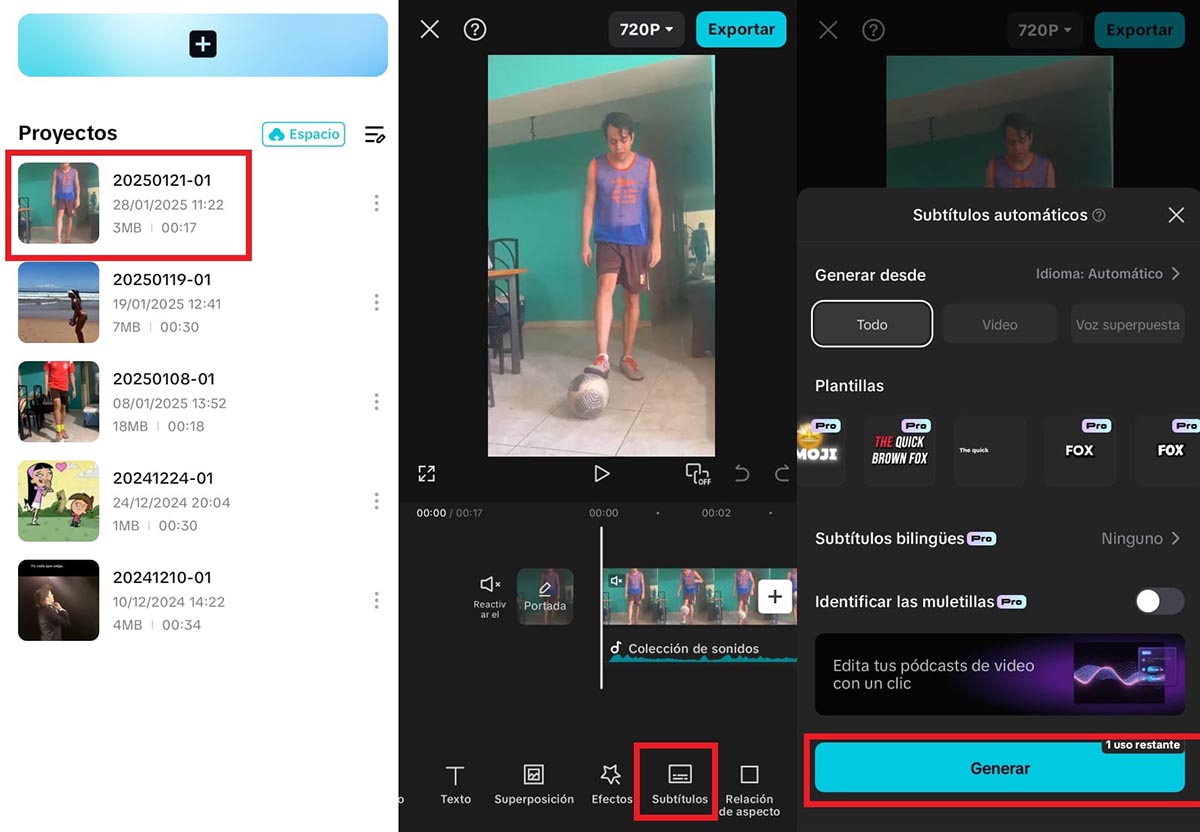This screenshot has height=832, width=1200.
Task: Toggle the keyframe OFF icon
Action: (697, 473)
